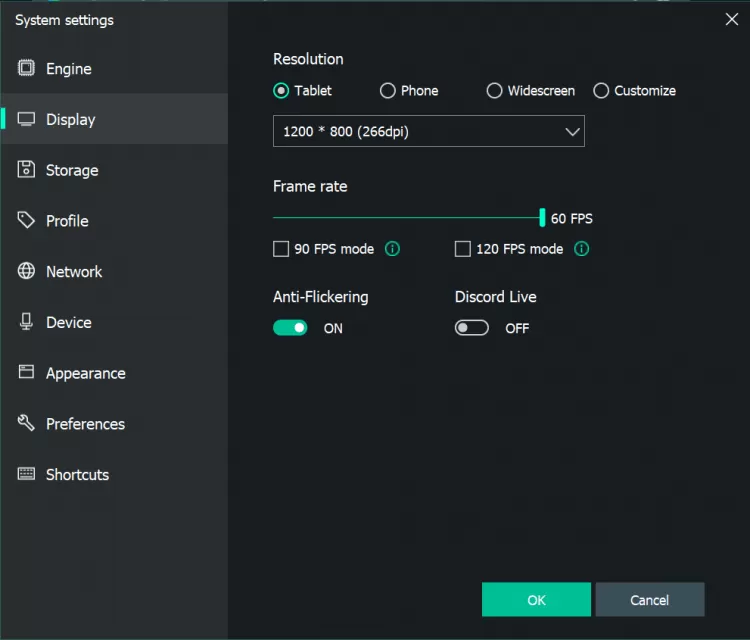Enable the 120 FPS mode checkbox

point(463,249)
